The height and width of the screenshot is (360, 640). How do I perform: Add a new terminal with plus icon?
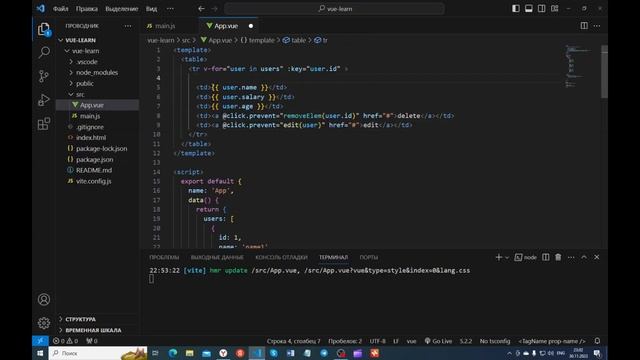coord(498,257)
